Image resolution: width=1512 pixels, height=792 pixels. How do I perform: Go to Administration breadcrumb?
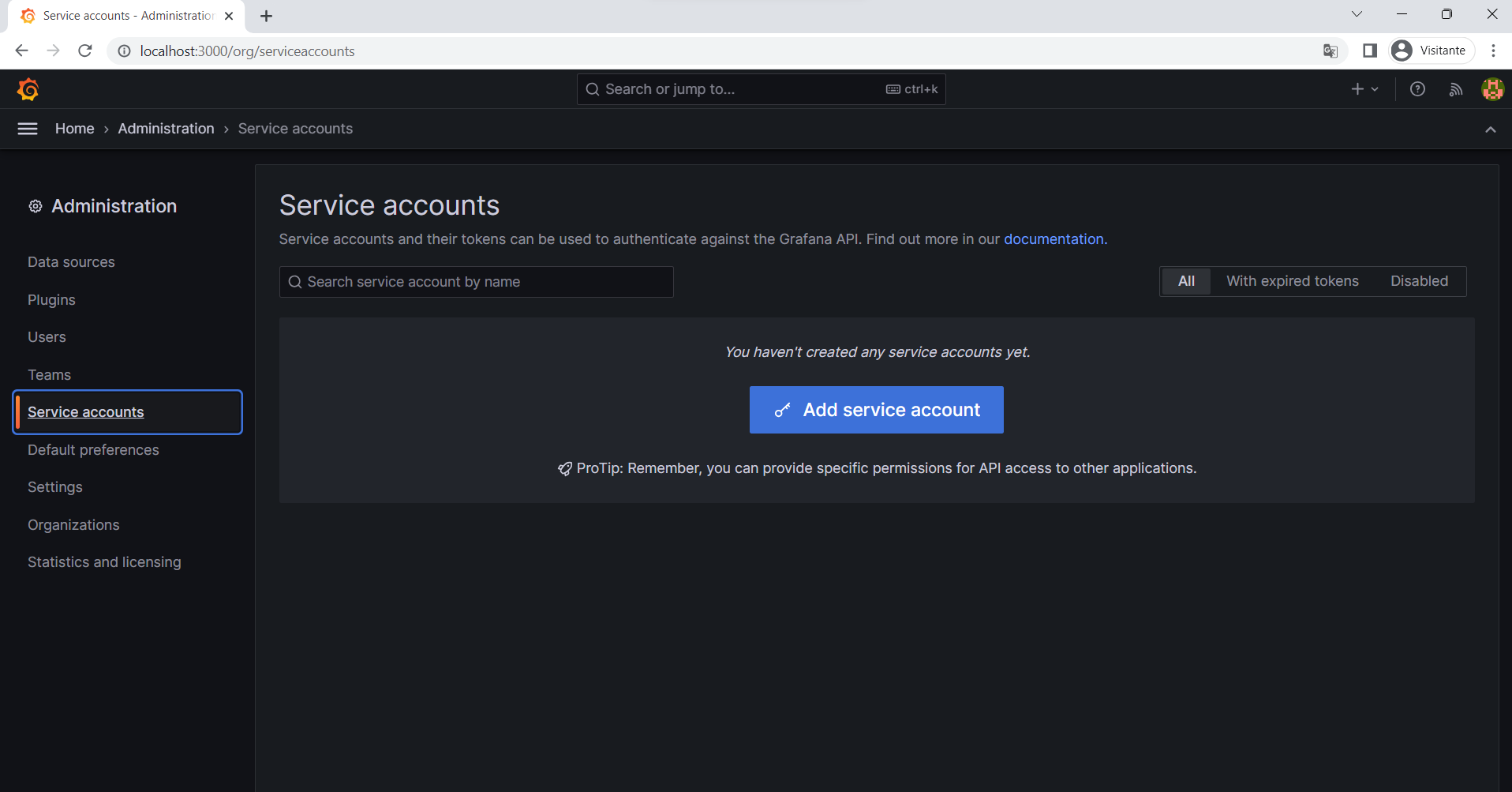(166, 129)
